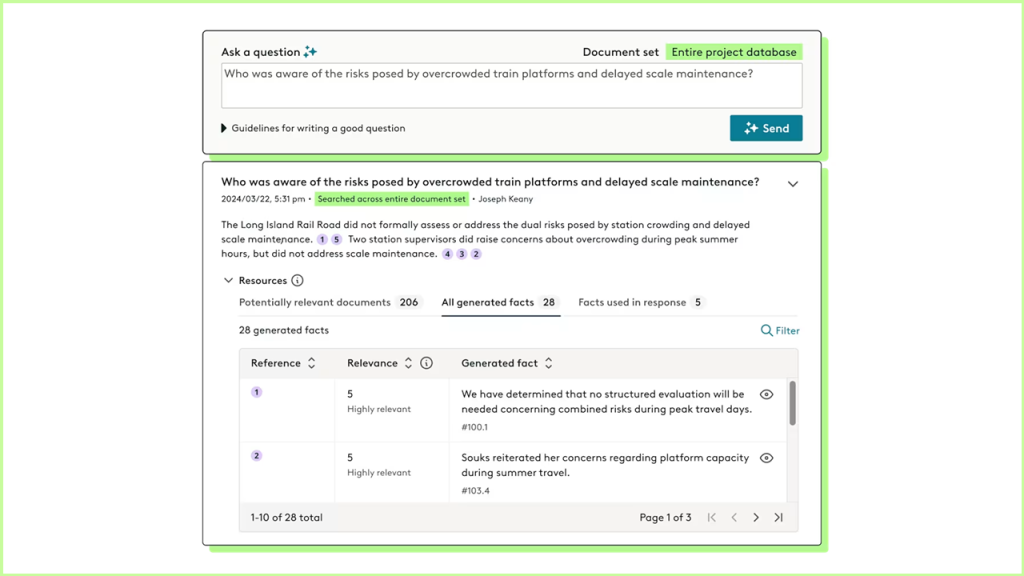
Task: Jump to last page of facts
Action: pos(778,517)
